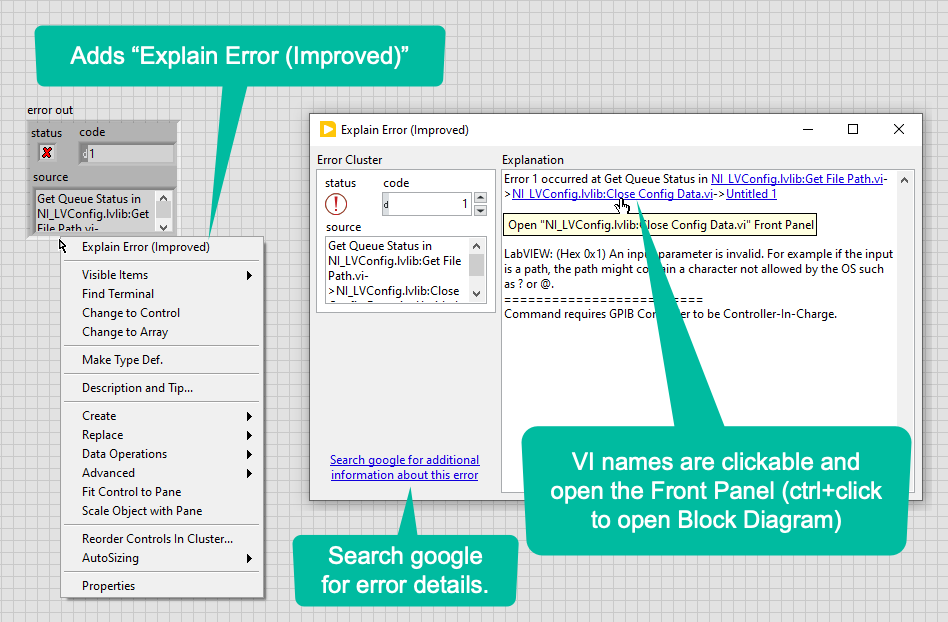
Task: Expand the "Visible Items" submenu
Action: 114,274
